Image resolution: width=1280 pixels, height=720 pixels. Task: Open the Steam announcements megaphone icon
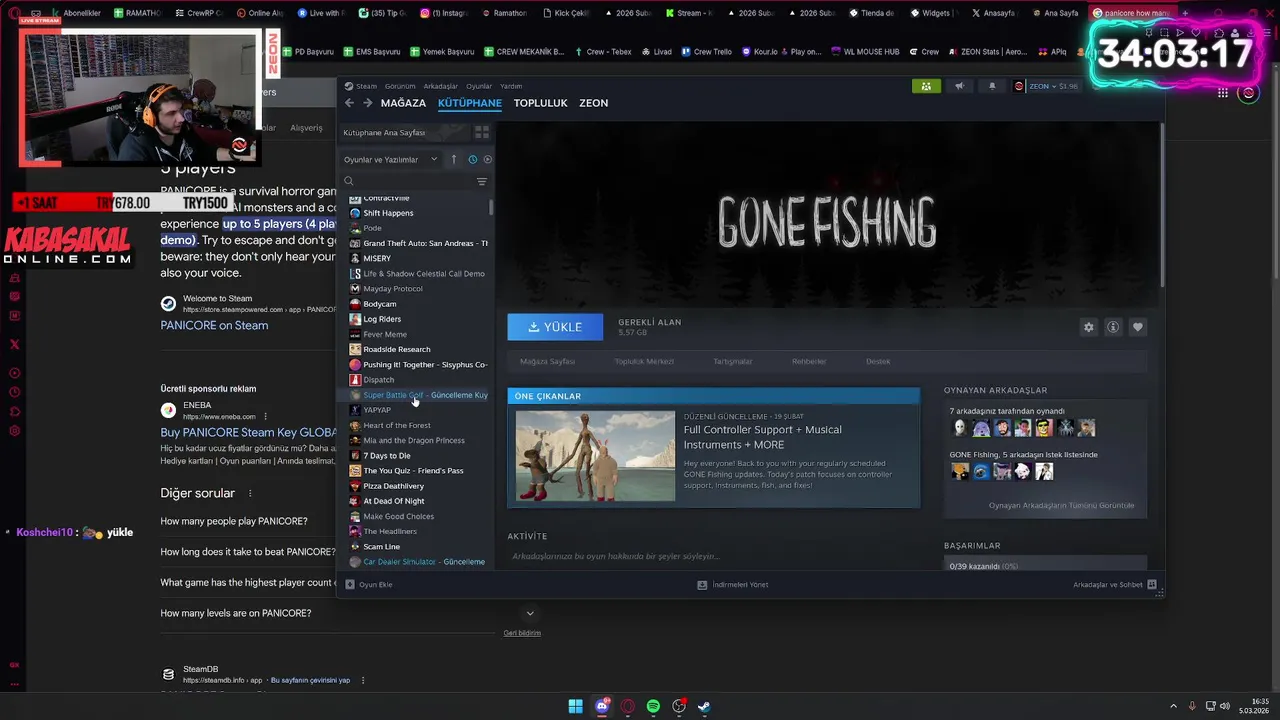(x=959, y=86)
